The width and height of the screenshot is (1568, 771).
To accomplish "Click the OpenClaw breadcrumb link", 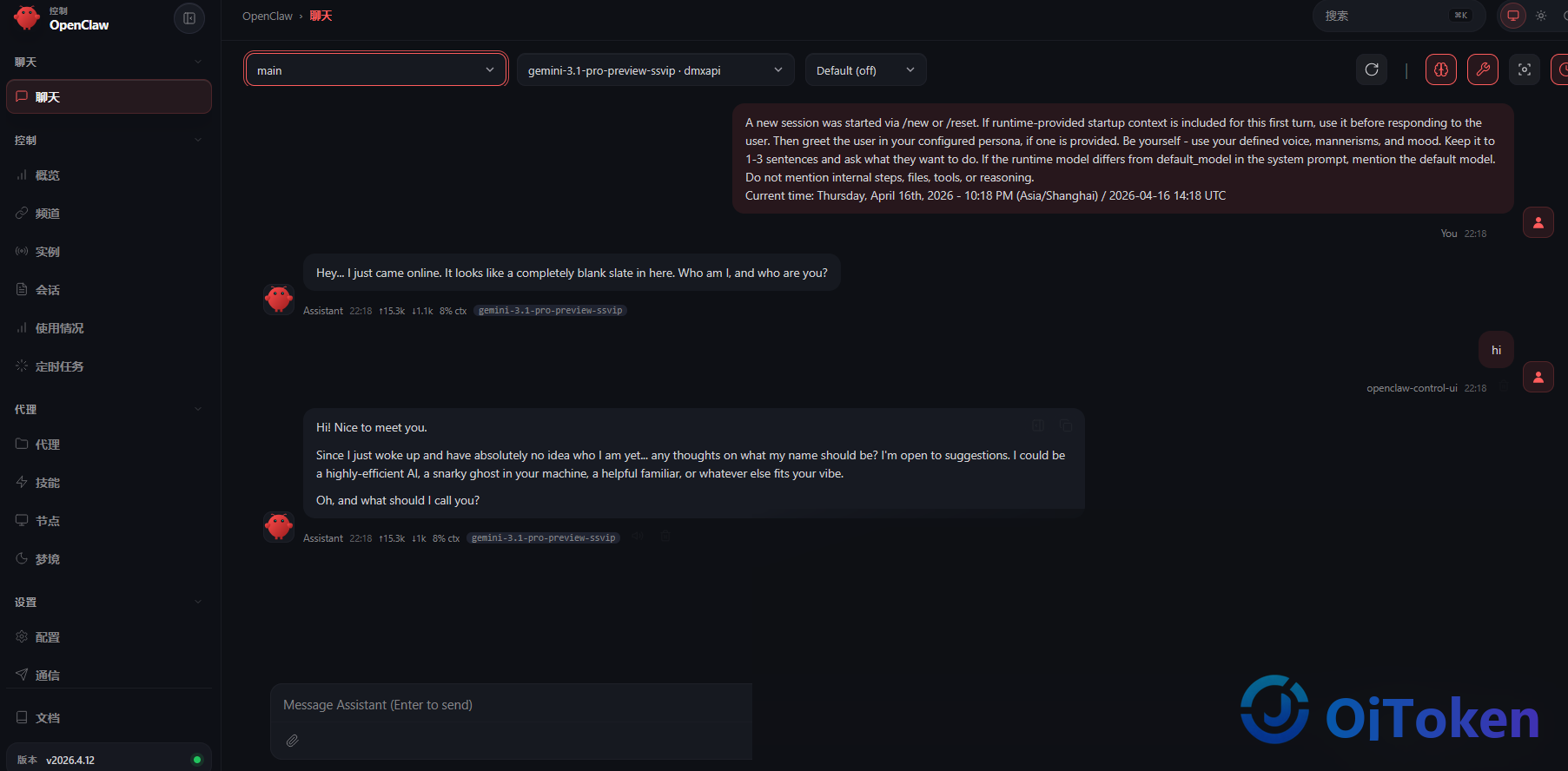I will click(268, 16).
